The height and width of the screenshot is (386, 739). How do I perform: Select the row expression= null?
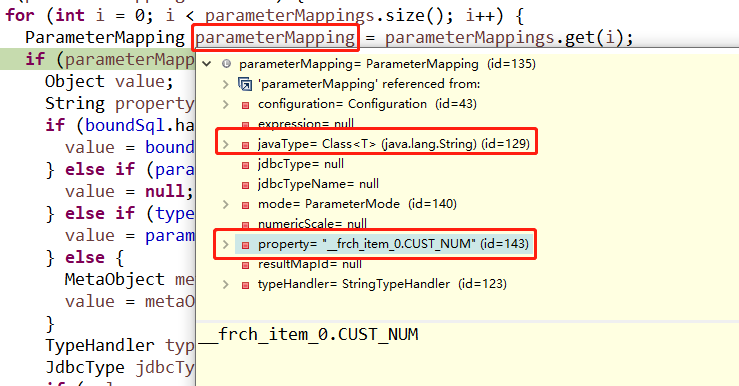pyautogui.click(x=306, y=124)
